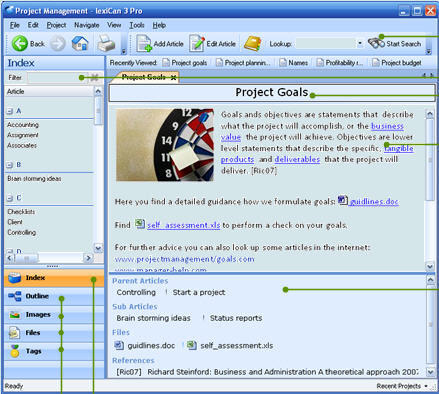This screenshot has width=439, height=394.
Task: Open the Navigate menu
Action: pos(87,25)
